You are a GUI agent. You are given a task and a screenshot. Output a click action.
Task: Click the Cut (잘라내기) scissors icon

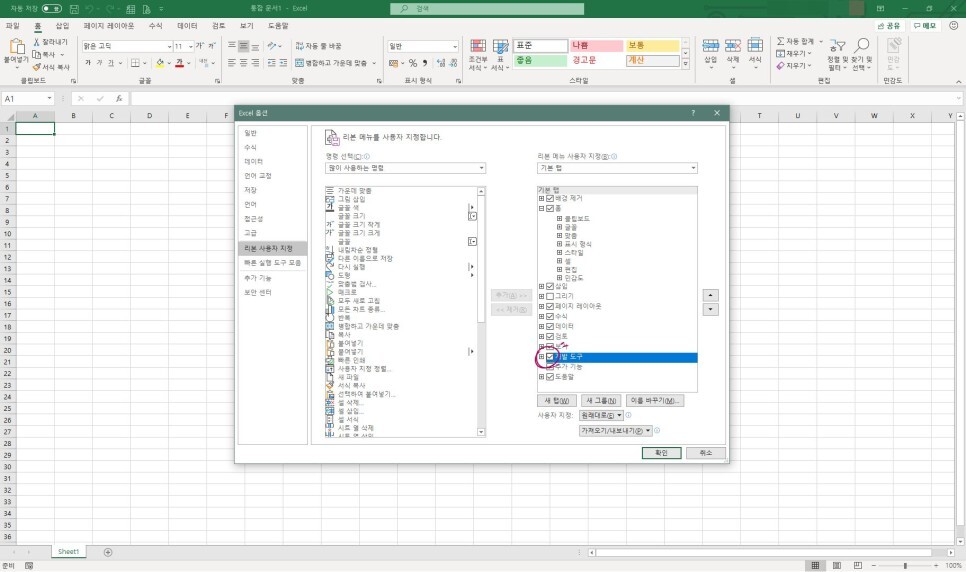[x=36, y=41]
